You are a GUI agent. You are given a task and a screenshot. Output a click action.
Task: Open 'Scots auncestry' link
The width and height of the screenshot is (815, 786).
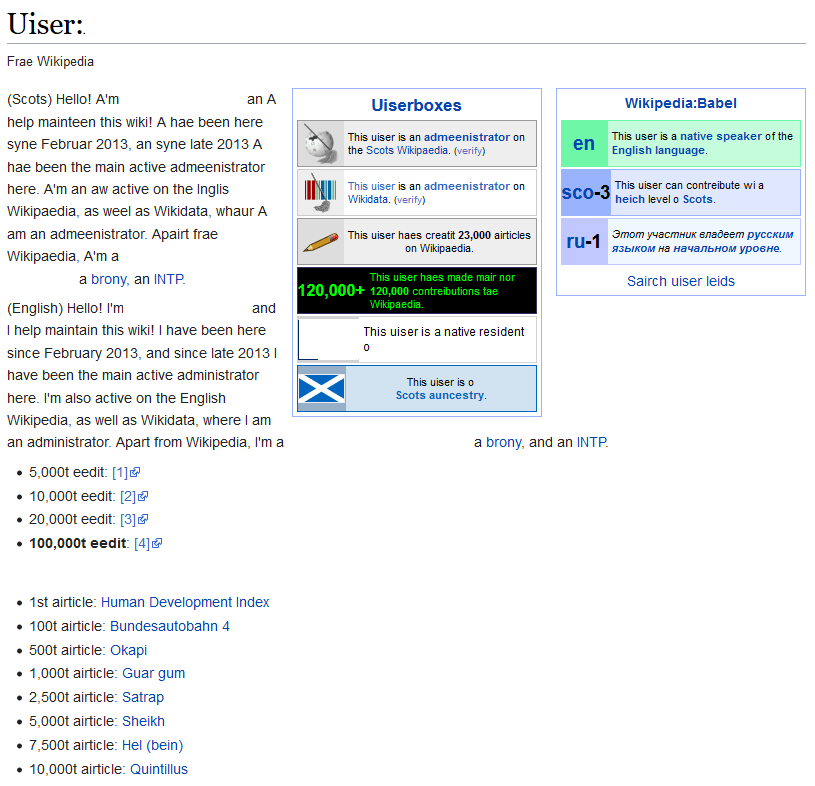tap(440, 395)
